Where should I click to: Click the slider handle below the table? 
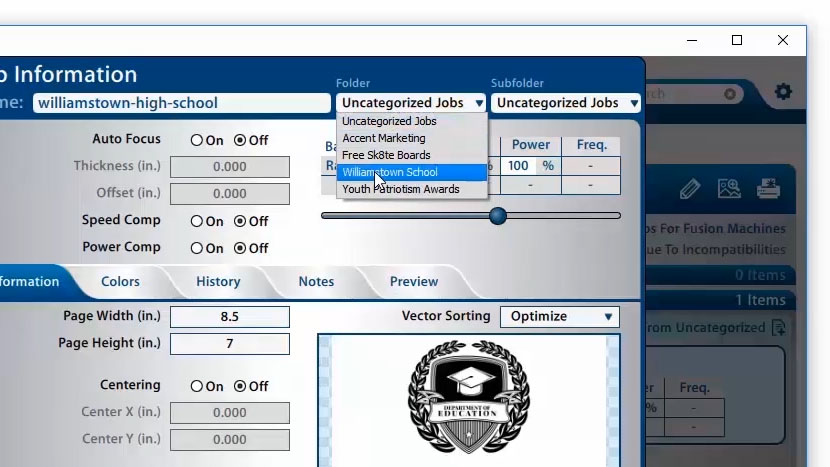click(497, 216)
